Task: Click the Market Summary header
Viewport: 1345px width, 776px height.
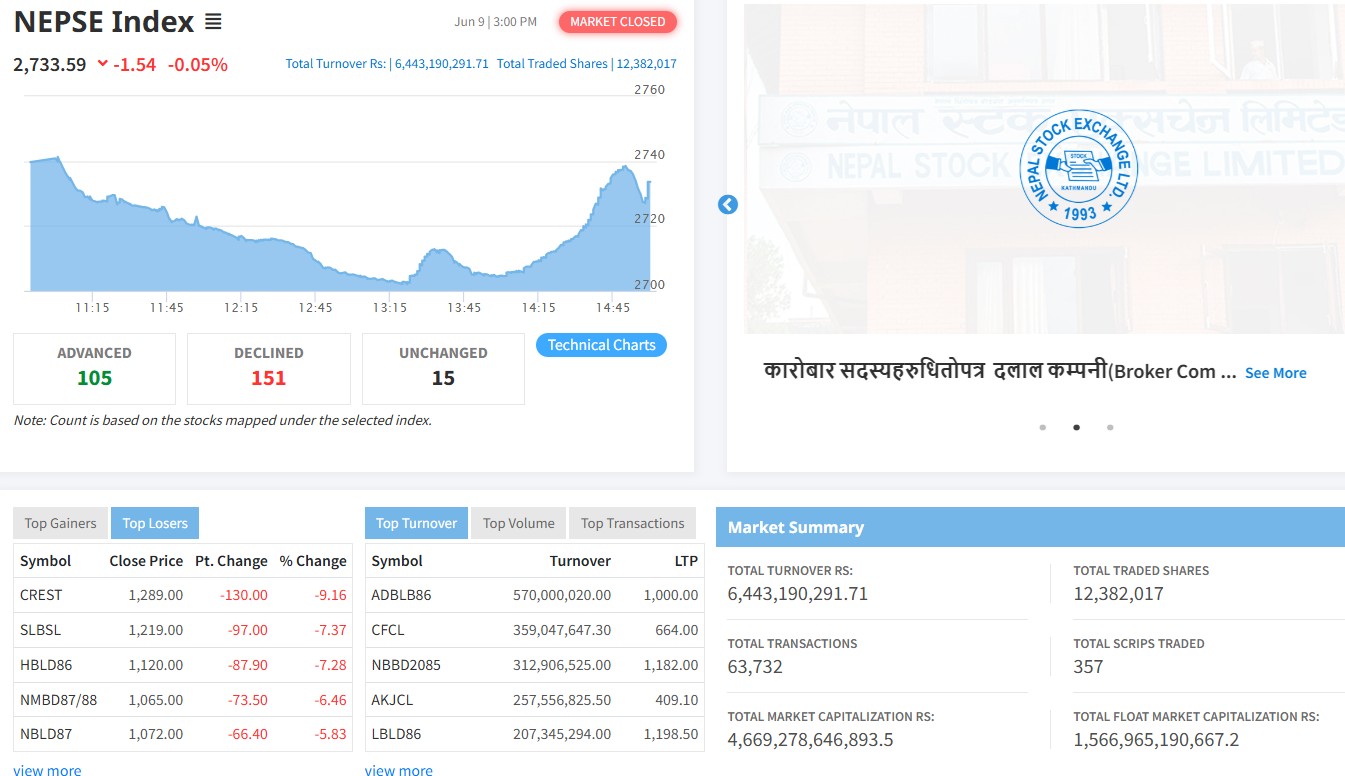Action: coord(1030,527)
